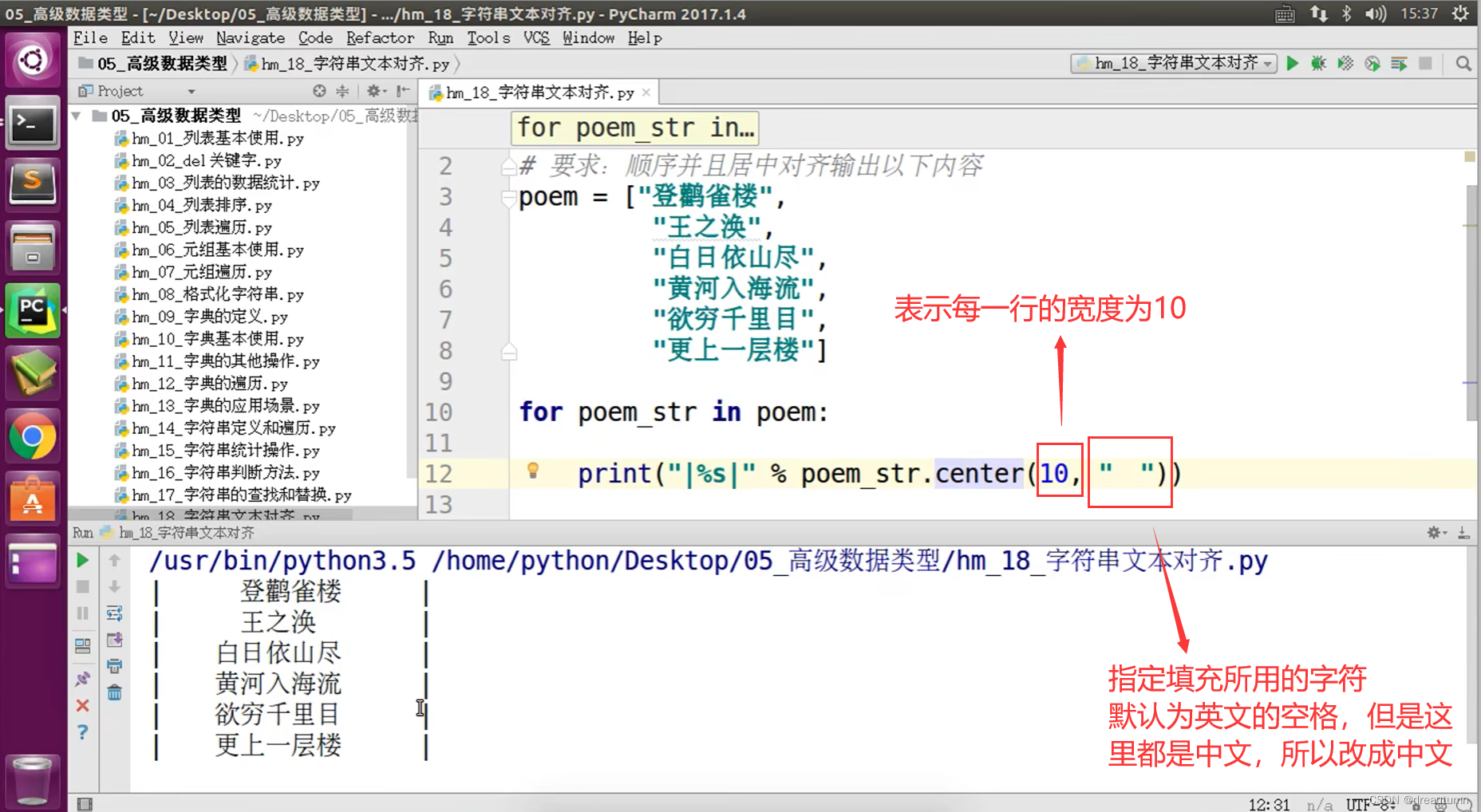Open the Edit menu
1481x812 pixels.
[138, 37]
